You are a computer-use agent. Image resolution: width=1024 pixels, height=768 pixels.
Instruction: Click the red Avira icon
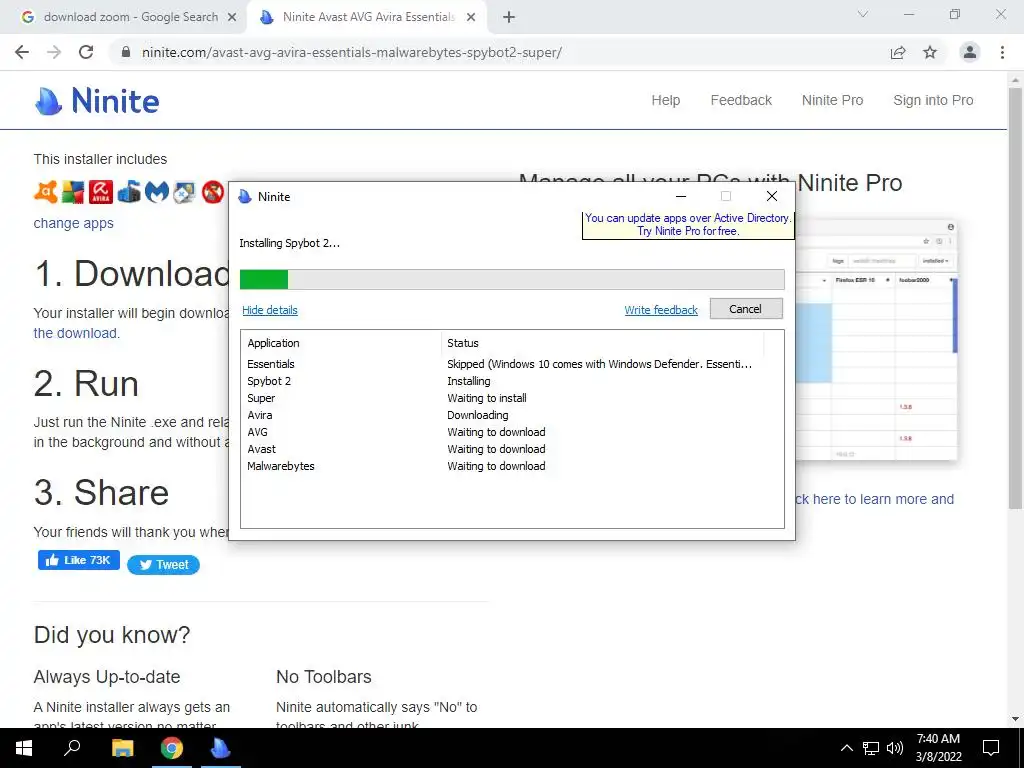(101, 192)
